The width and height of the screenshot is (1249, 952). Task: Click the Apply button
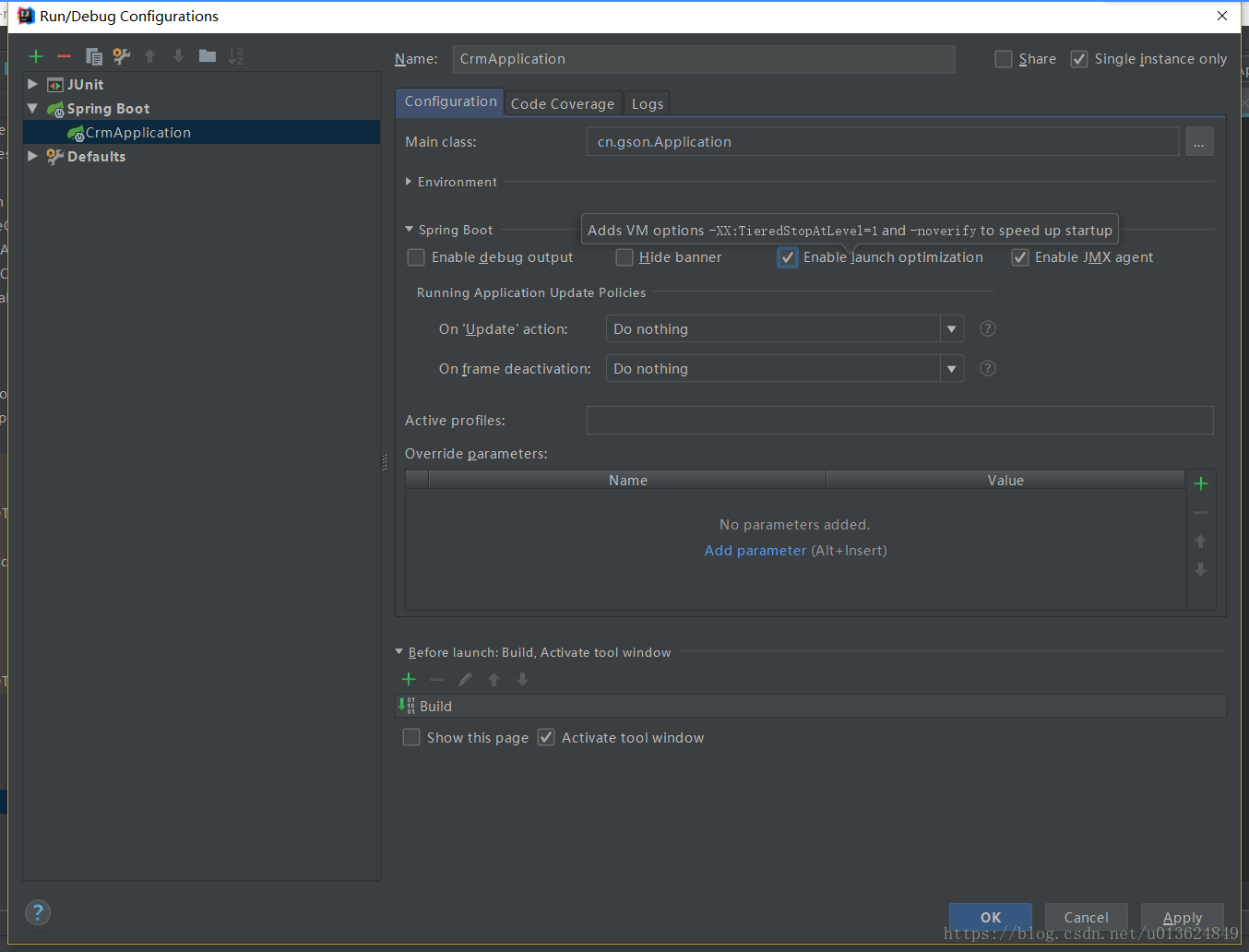tap(1183, 917)
